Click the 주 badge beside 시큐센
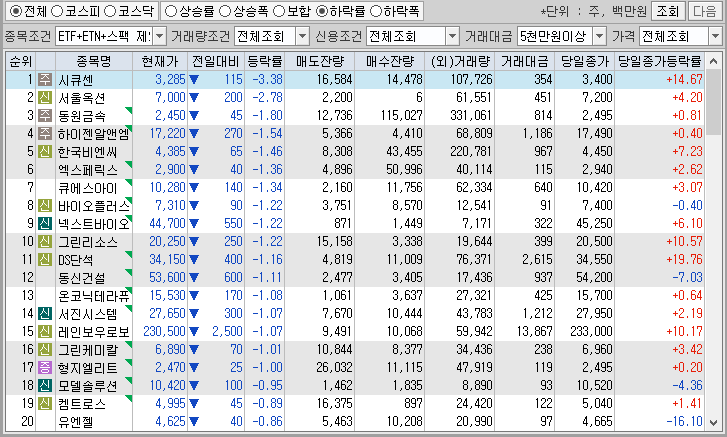Viewport: 727px width, 437px height. (x=45, y=79)
